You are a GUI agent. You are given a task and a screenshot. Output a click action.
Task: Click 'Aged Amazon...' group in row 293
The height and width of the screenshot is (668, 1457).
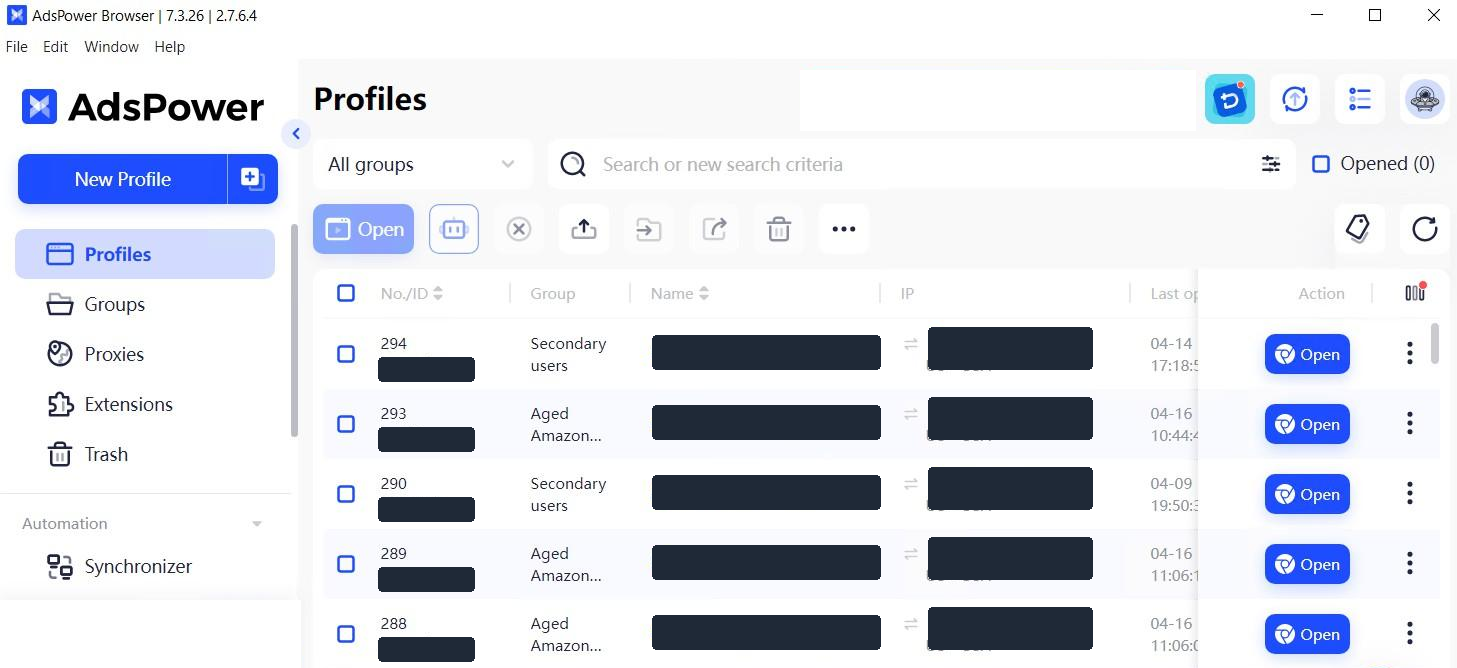point(566,424)
